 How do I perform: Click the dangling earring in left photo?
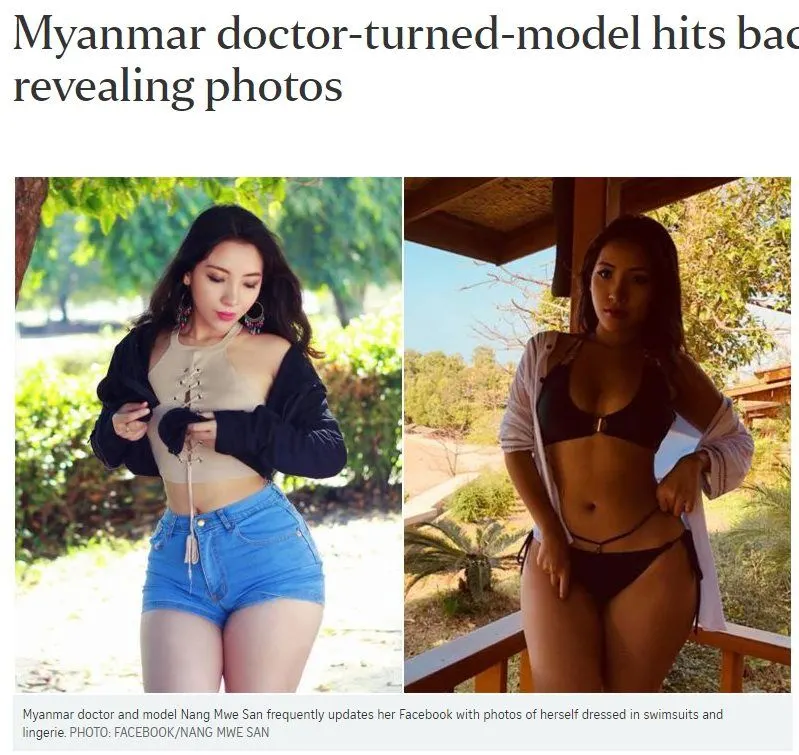coord(254,318)
